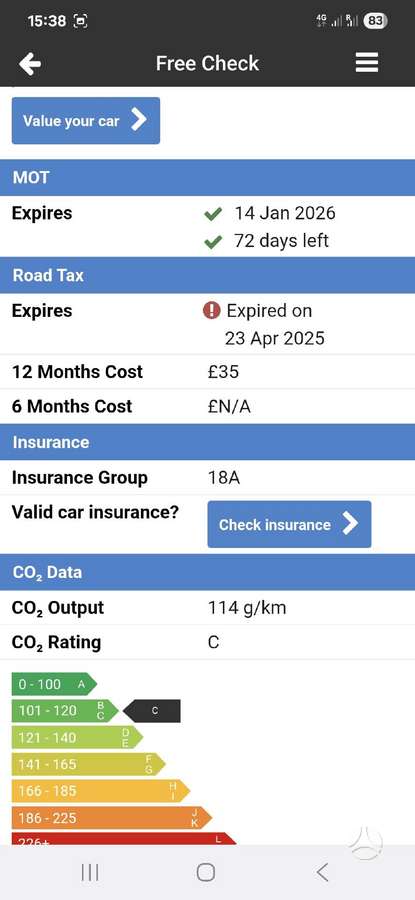Select the MOT section header

(x=207, y=177)
